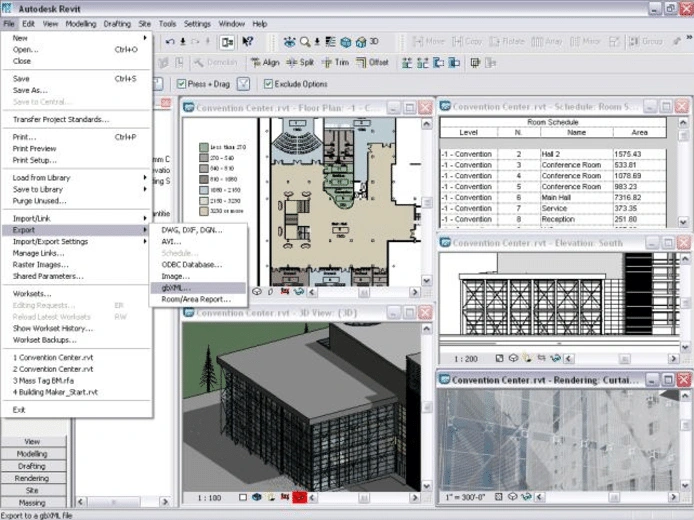Click the Undo arrow icon
The height and width of the screenshot is (520, 694).
170,42
